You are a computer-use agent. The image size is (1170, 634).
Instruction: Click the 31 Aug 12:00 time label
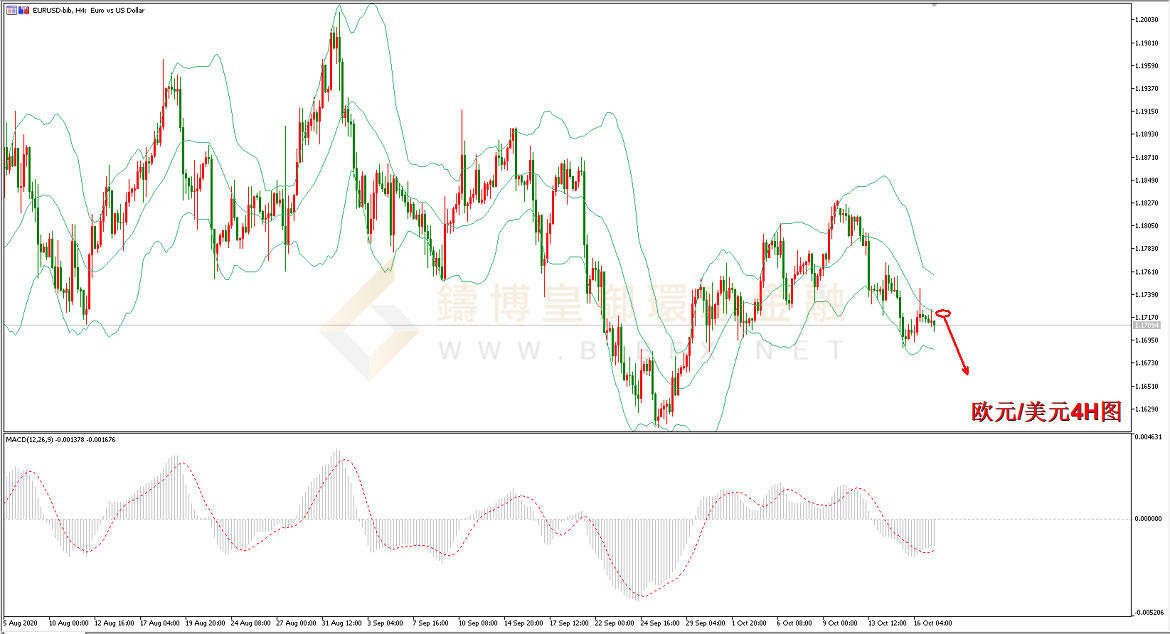[x=342, y=623]
